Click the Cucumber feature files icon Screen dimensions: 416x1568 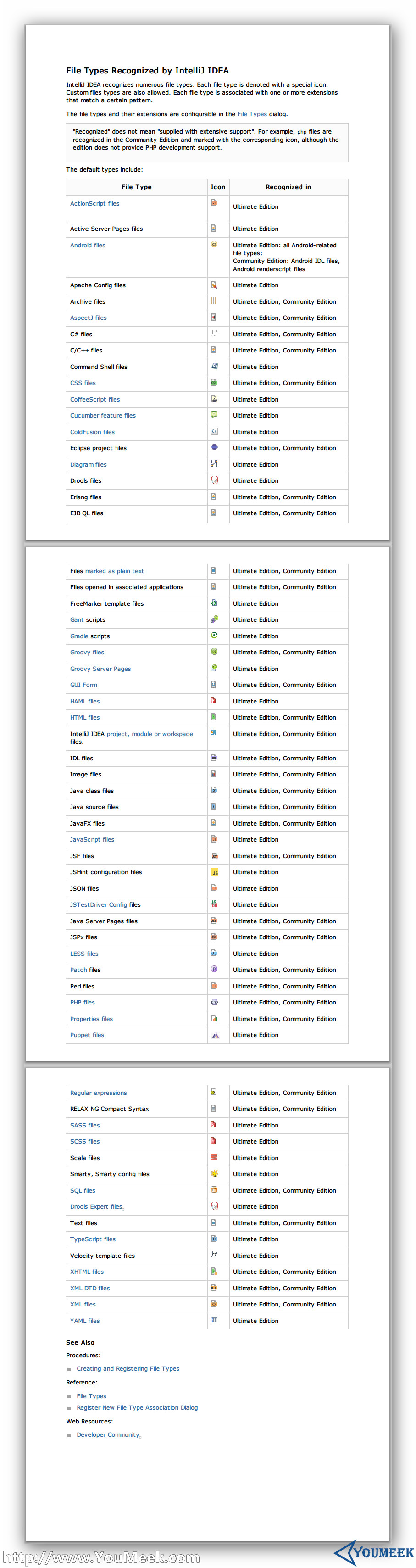(214, 414)
